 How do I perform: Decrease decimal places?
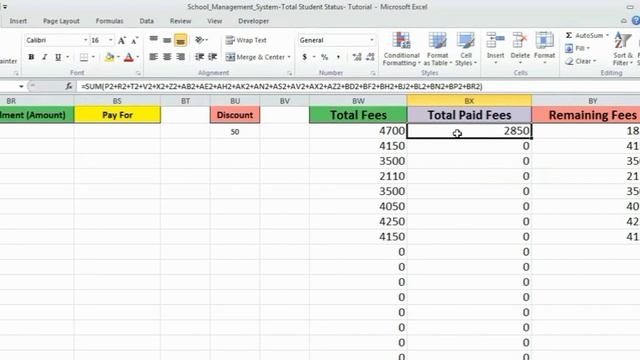tap(370, 57)
